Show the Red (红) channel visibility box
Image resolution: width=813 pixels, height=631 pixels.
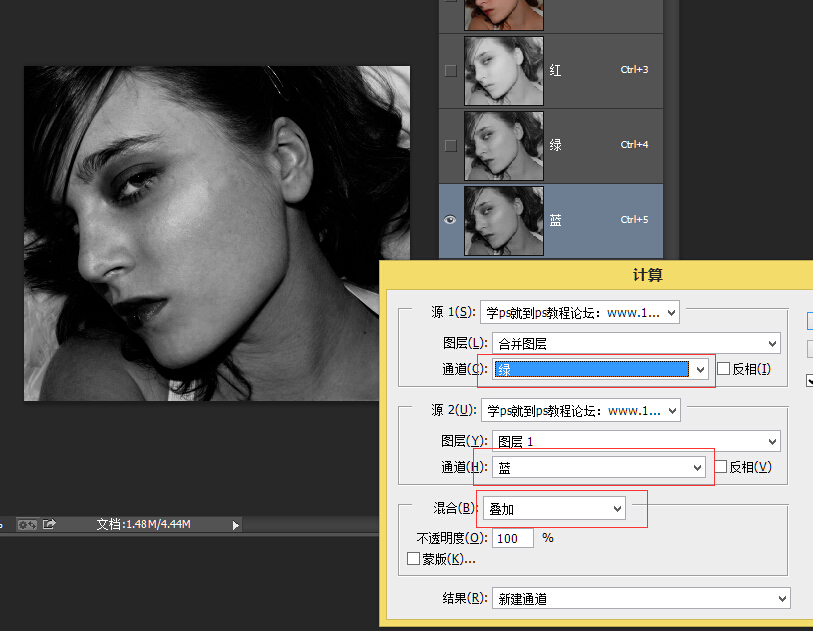450,70
